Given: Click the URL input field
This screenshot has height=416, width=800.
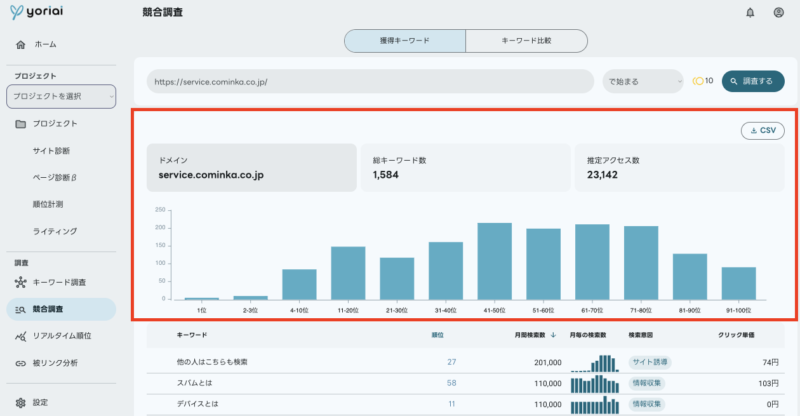Looking at the screenshot, I should [x=370, y=82].
